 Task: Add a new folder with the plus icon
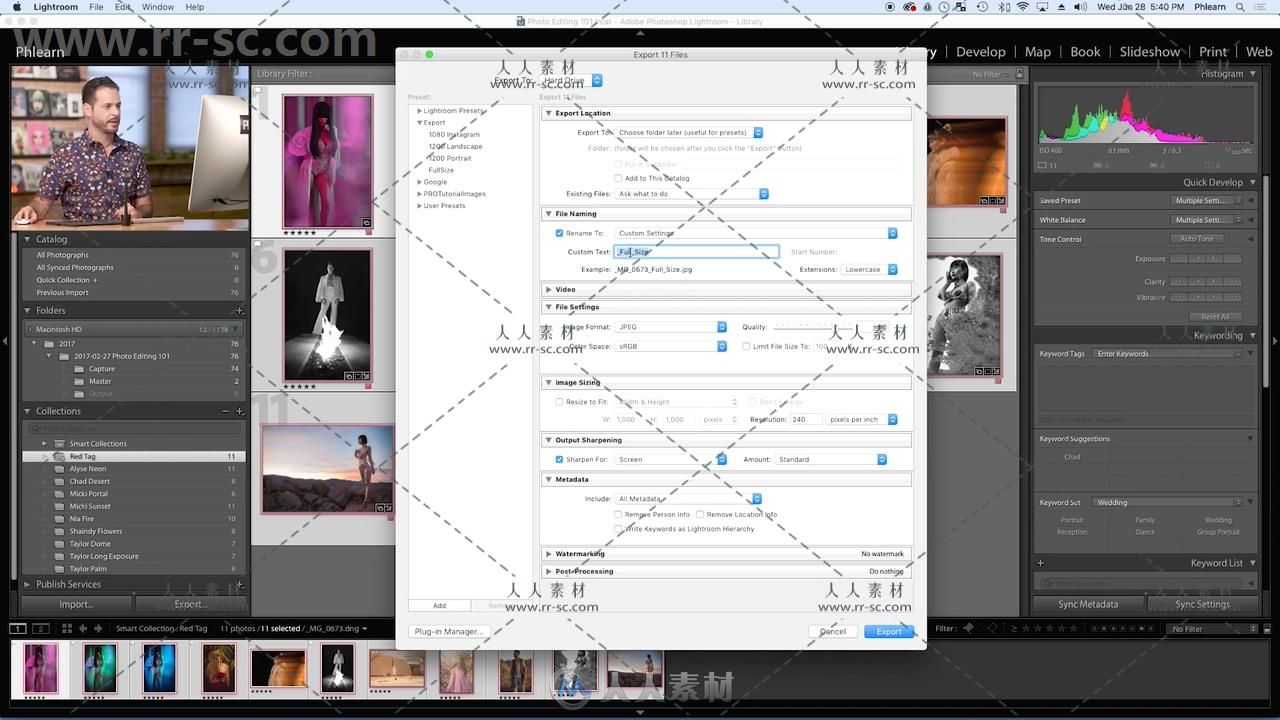[x=239, y=311]
